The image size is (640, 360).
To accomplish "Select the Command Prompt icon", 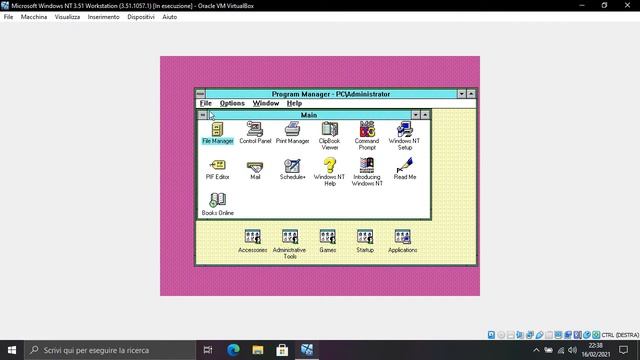I will click(367, 136).
